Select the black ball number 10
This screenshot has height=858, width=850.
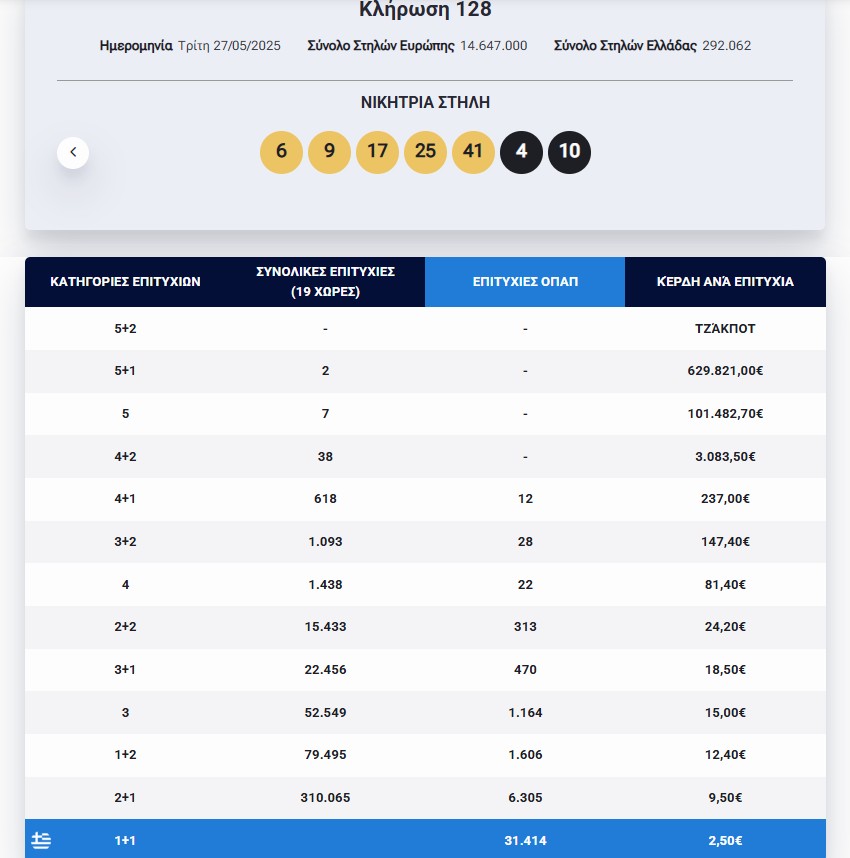pyautogui.click(x=569, y=152)
